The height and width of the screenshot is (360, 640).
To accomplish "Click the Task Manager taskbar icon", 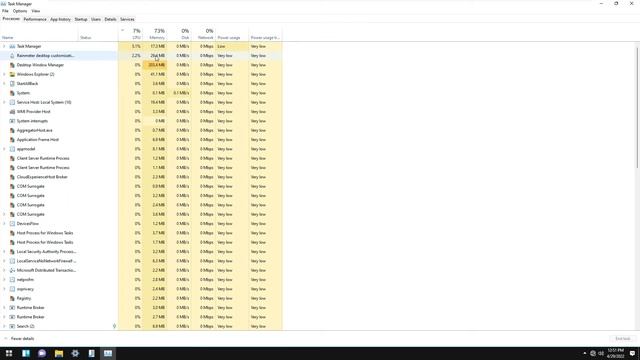I will point(108,353).
